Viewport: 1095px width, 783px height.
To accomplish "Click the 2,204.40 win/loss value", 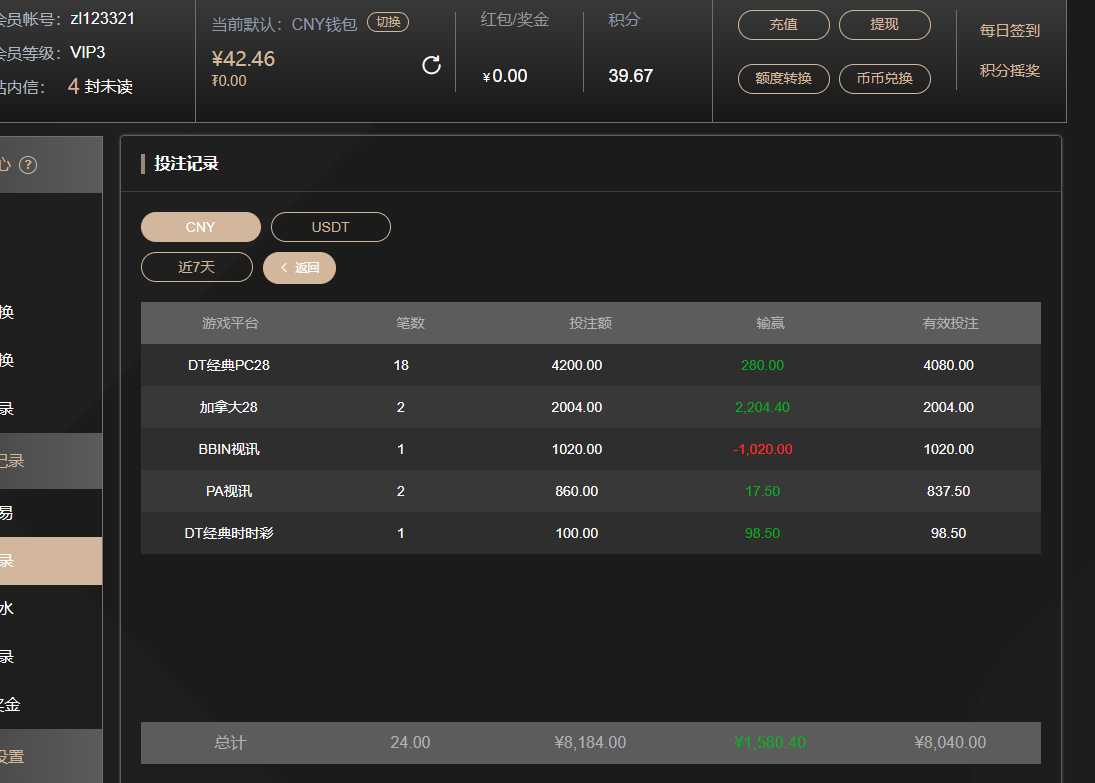I will (762, 407).
